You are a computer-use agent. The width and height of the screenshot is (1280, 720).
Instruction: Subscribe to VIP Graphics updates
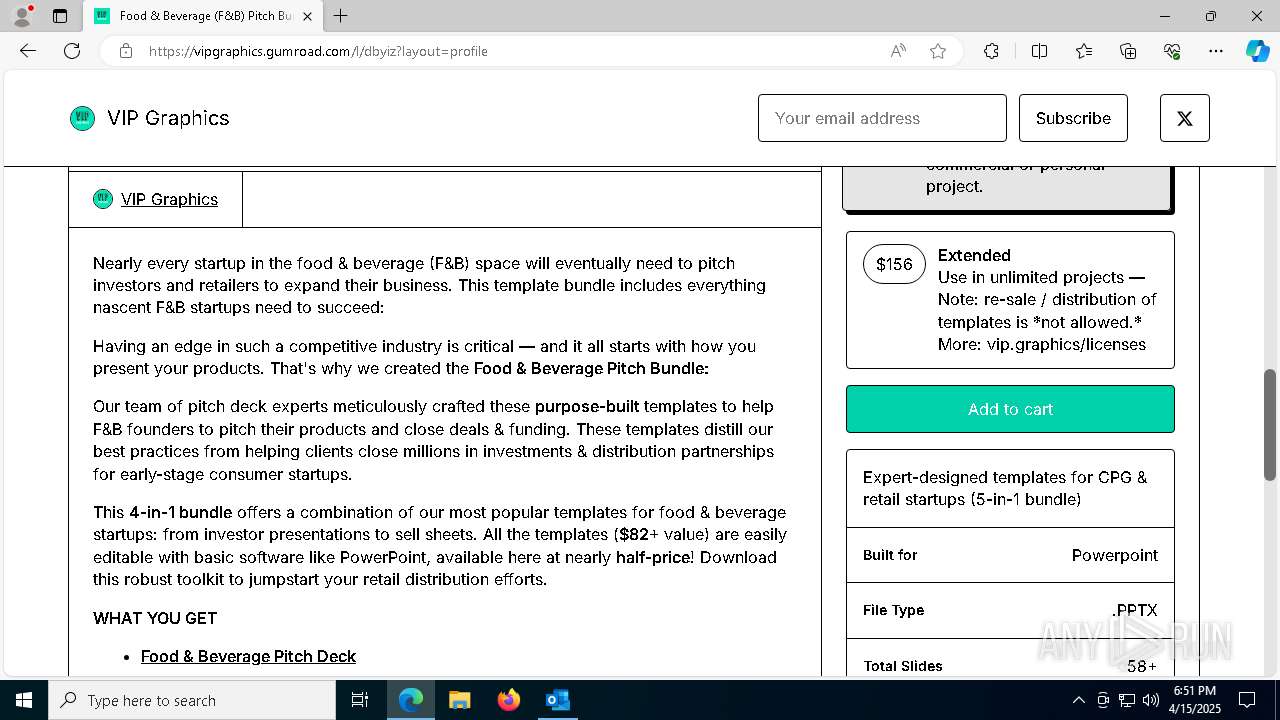point(1073,118)
